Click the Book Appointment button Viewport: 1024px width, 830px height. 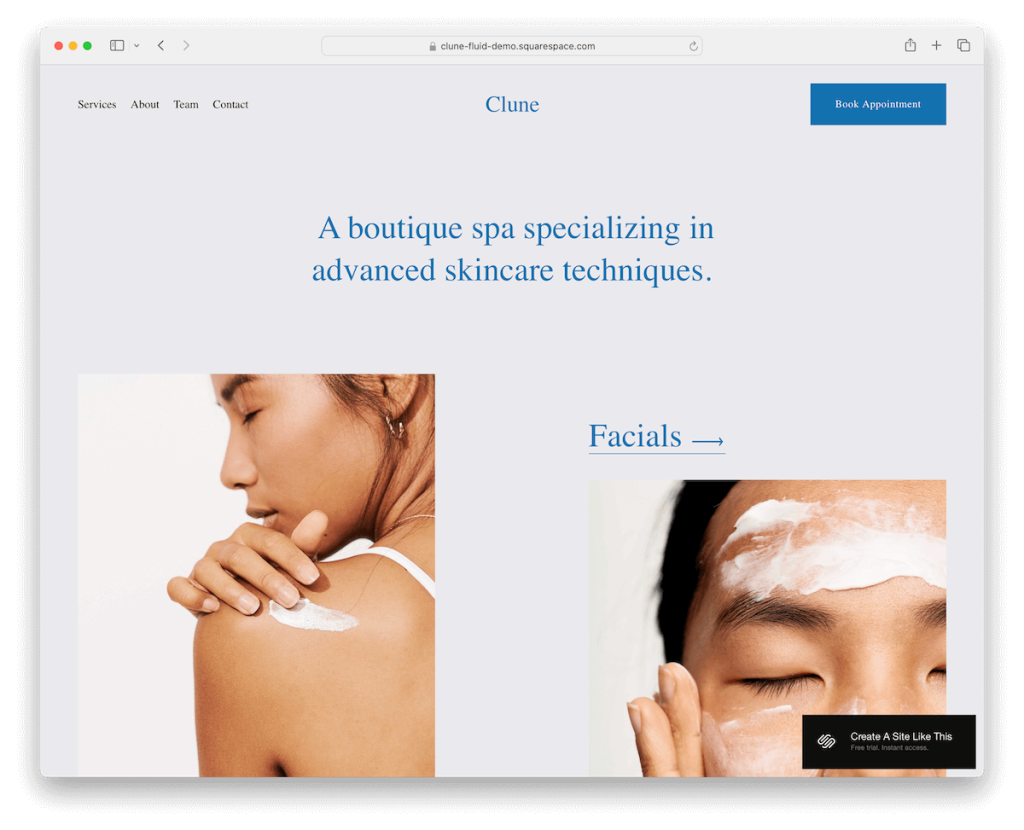tap(878, 104)
